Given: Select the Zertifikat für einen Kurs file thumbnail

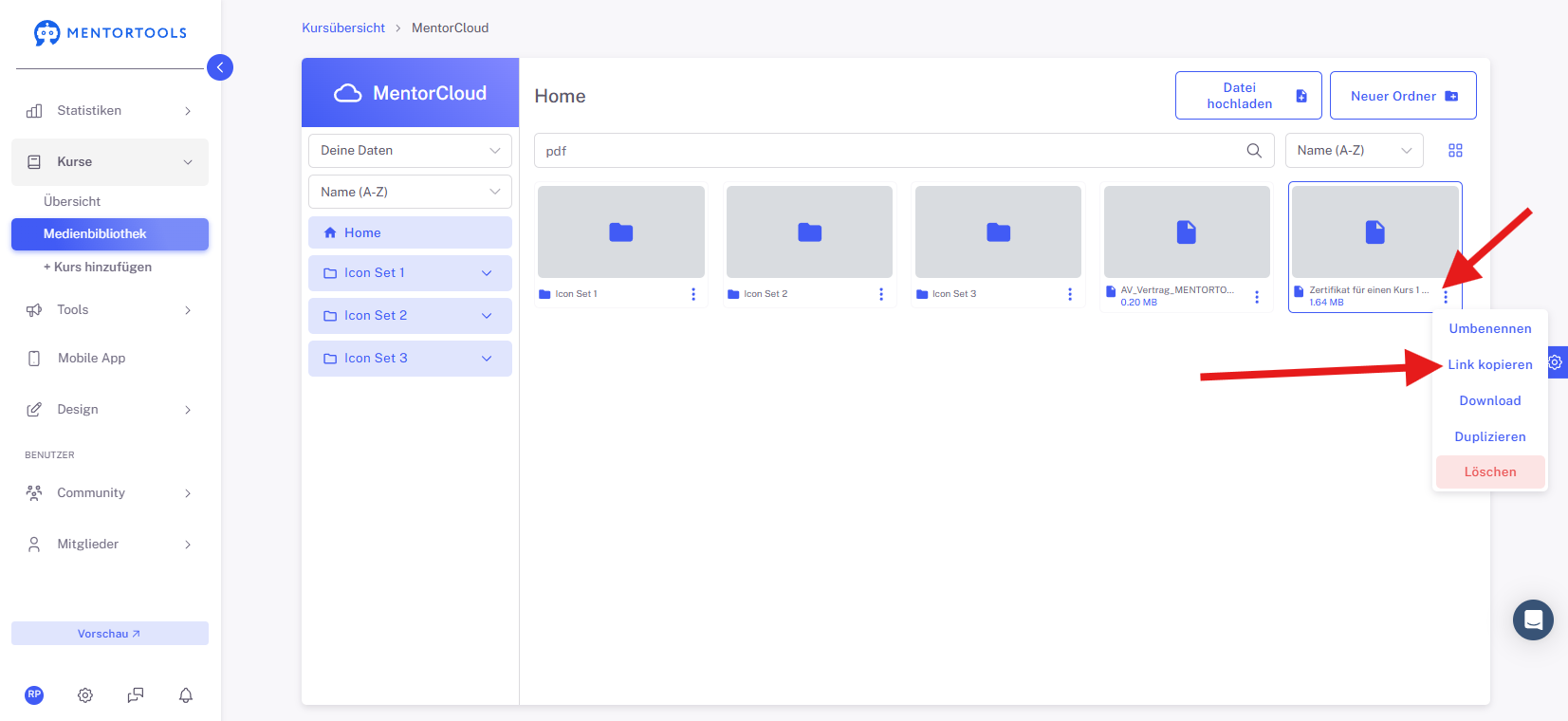Looking at the screenshot, I should click(x=1374, y=232).
